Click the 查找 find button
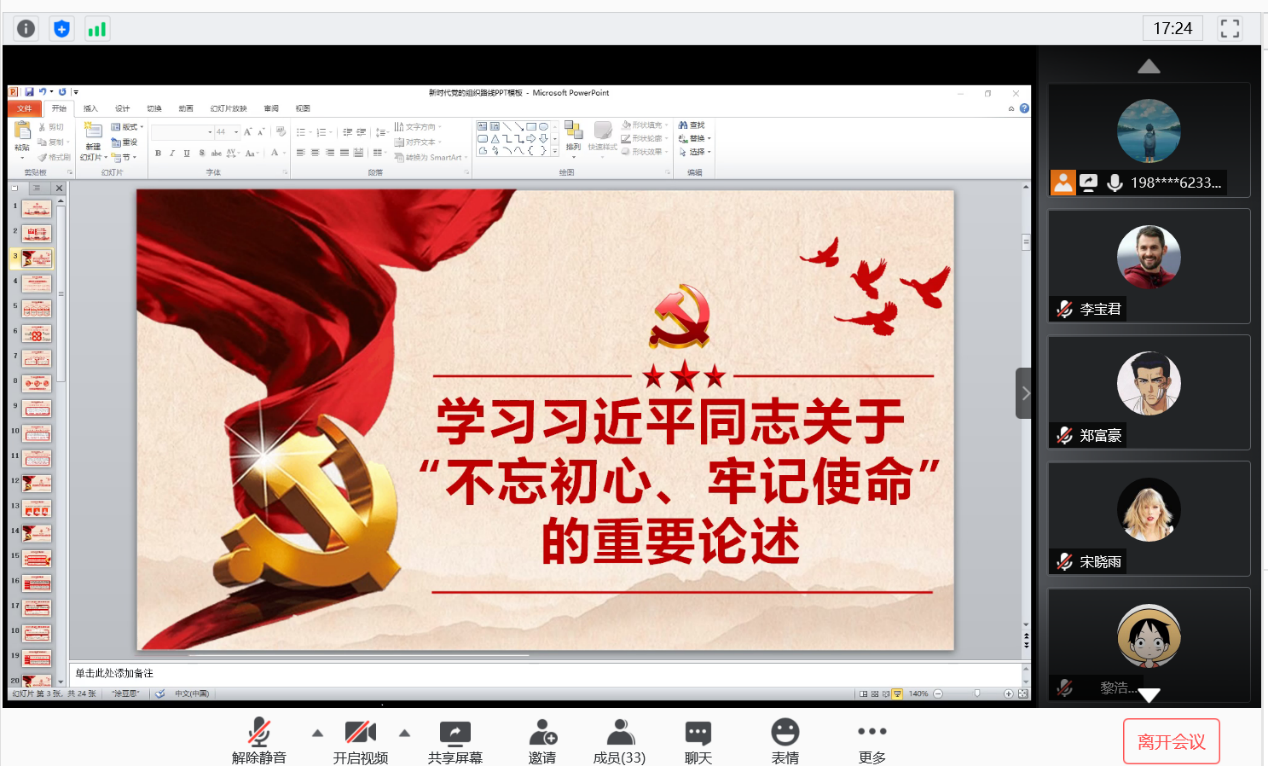This screenshot has height=766, width=1268. coord(692,125)
